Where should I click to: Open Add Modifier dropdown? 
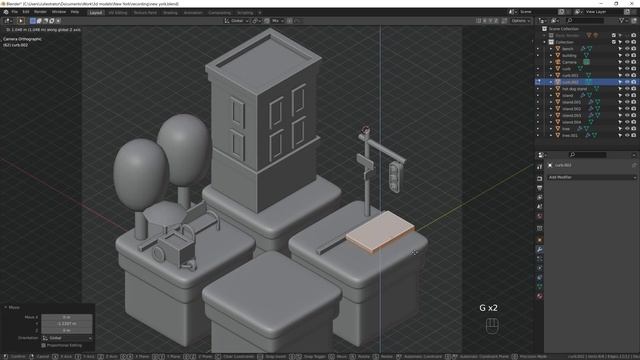tap(592, 177)
